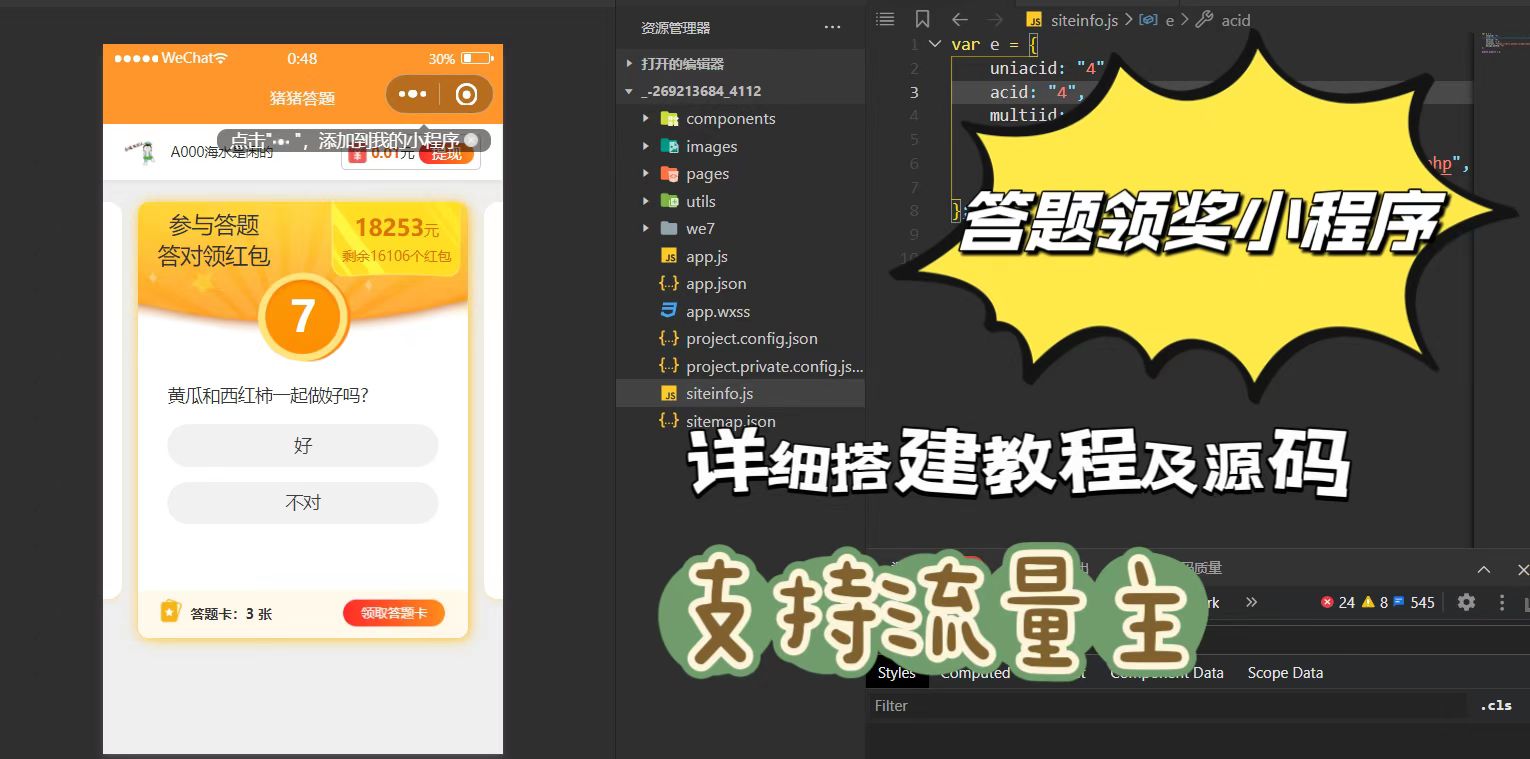Switch to the Computed tab
This screenshot has height=759, width=1530.
click(x=975, y=673)
